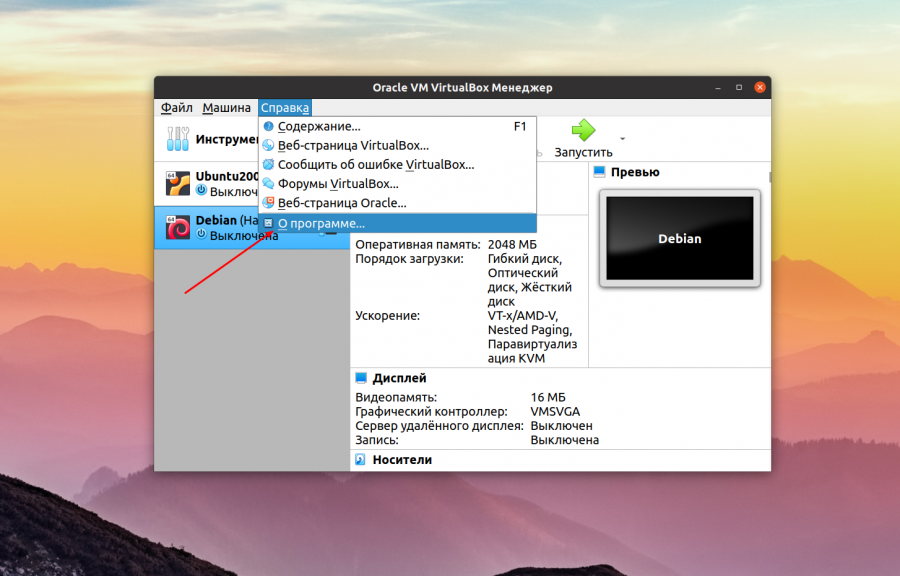Screen dimensions: 900x576
Task: Click the chat bubble icon for Форумы
Action: click(x=268, y=184)
